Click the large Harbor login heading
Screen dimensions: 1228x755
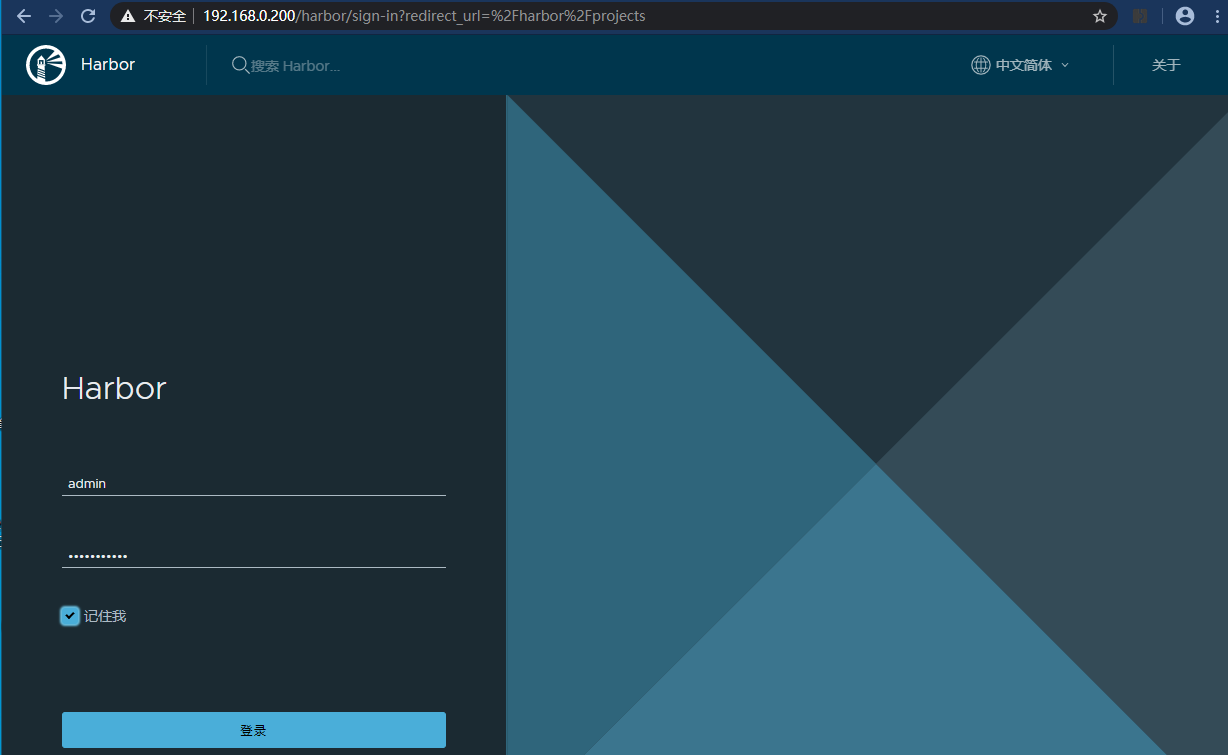point(114,388)
